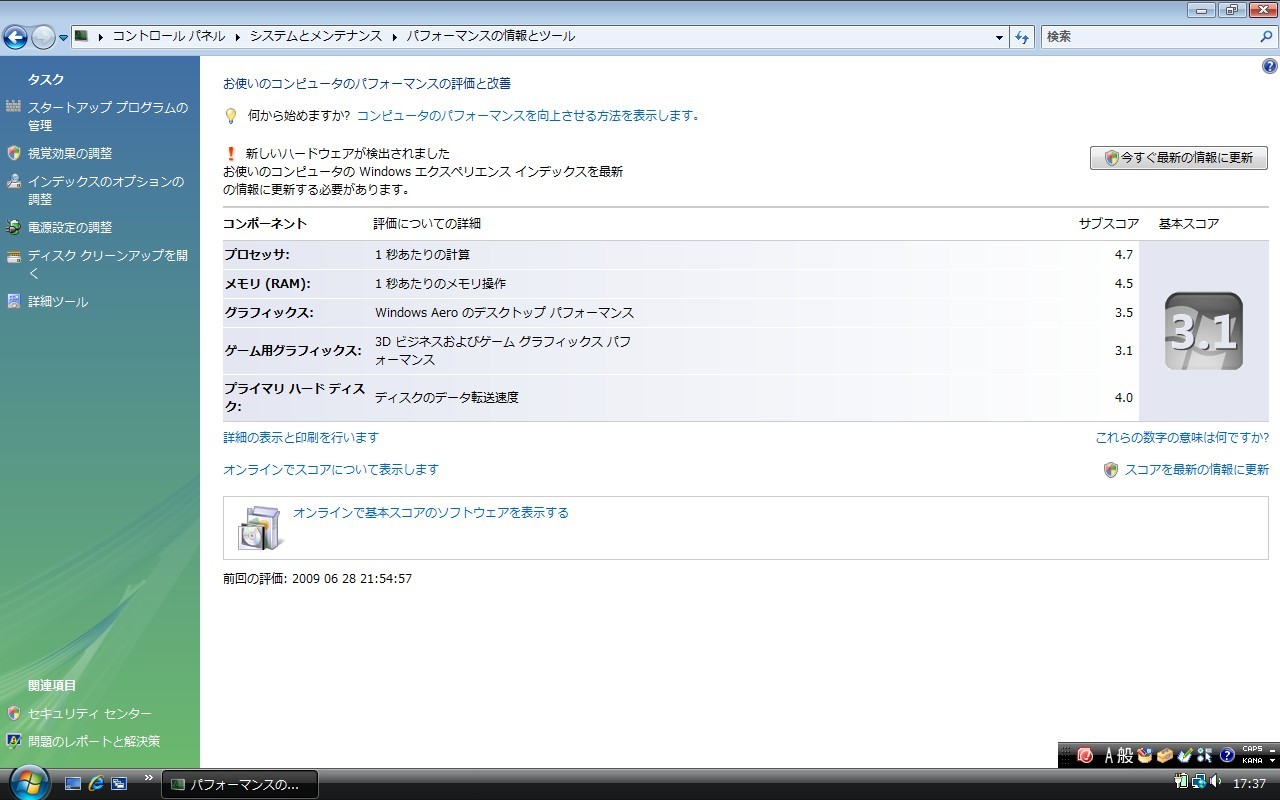1280x800 pixels.
Task: Open これらの数字の意味は何ですか? link
Action: click(x=1182, y=437)
